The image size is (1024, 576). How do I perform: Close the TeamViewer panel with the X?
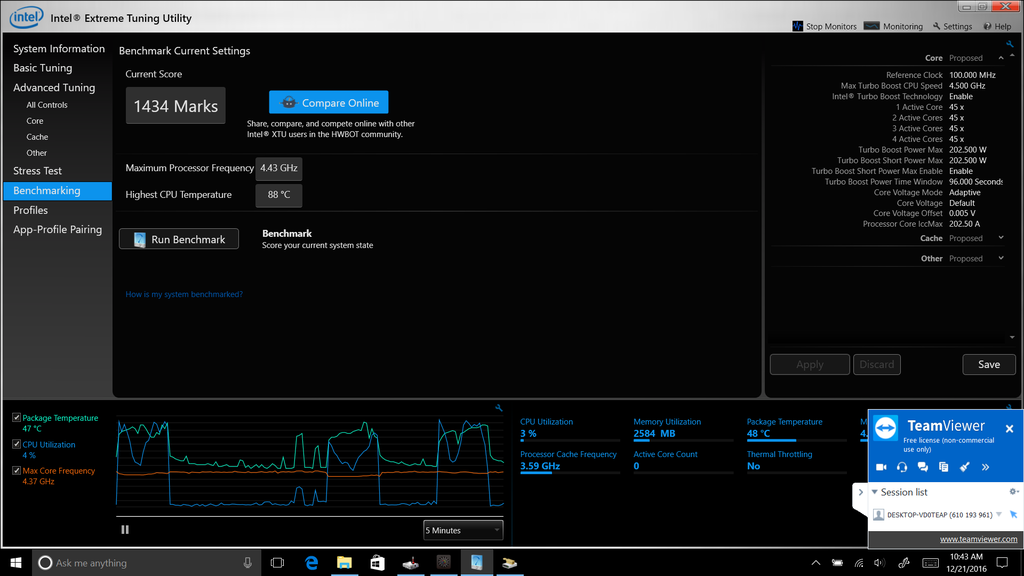1010,428
